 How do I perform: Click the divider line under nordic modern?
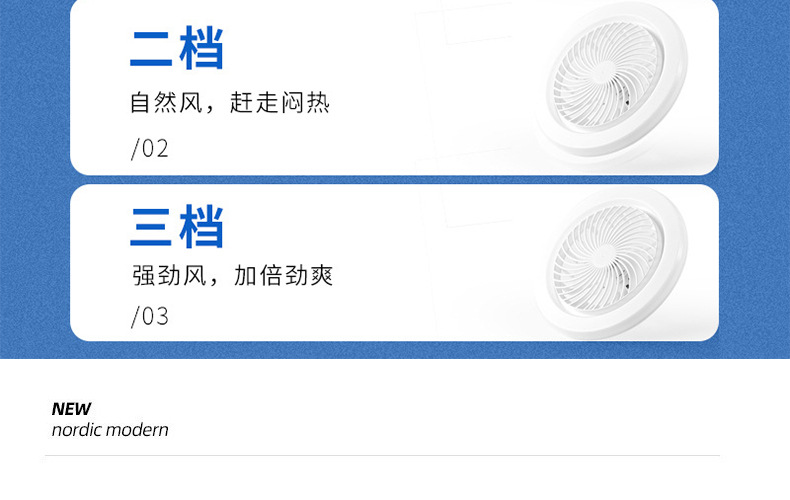(x=382, y=456)
